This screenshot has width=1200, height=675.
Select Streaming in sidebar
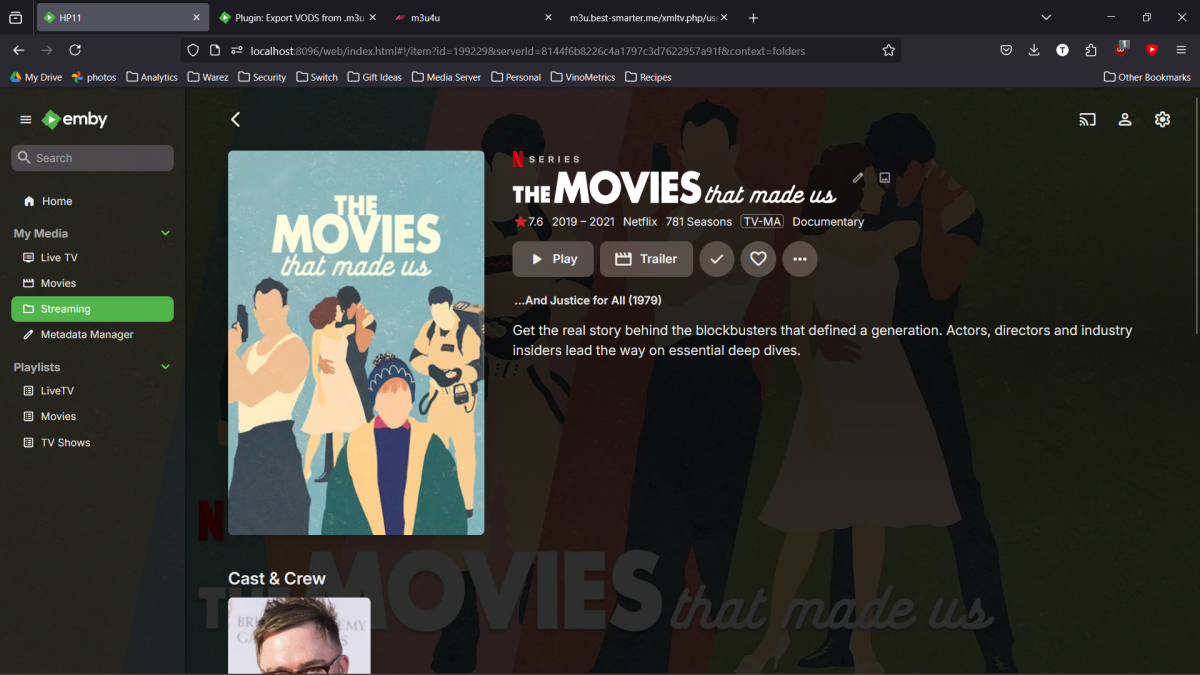click(92, 309)
